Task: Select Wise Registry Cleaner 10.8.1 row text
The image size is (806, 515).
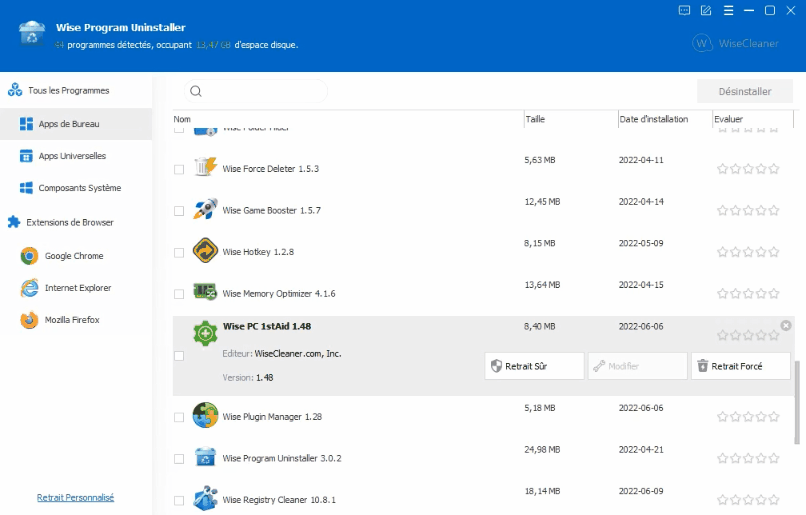Action: point(279,500)
